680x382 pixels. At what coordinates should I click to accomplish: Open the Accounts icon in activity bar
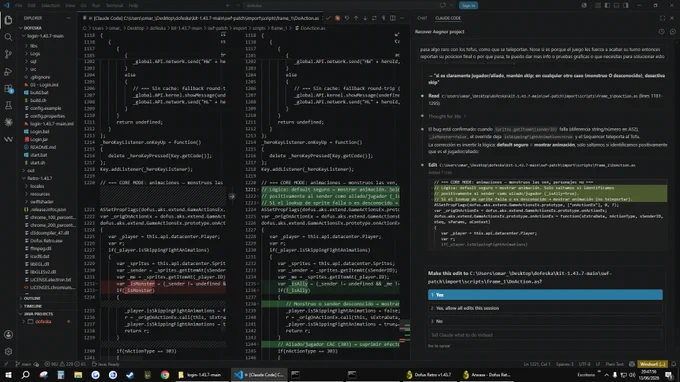tap(8, 334)
